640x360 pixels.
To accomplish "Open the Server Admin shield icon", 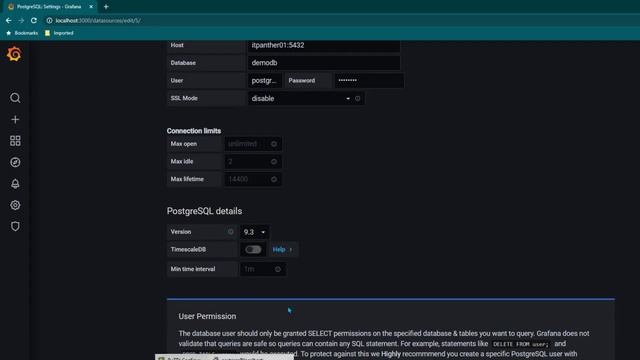I will pos(15,226).
